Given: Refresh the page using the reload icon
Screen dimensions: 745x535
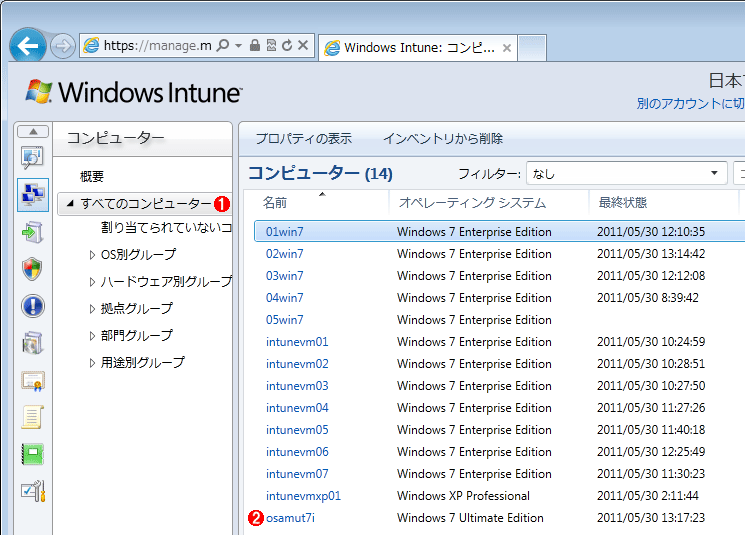Looking at the screenshot, I should pos(287,45).
